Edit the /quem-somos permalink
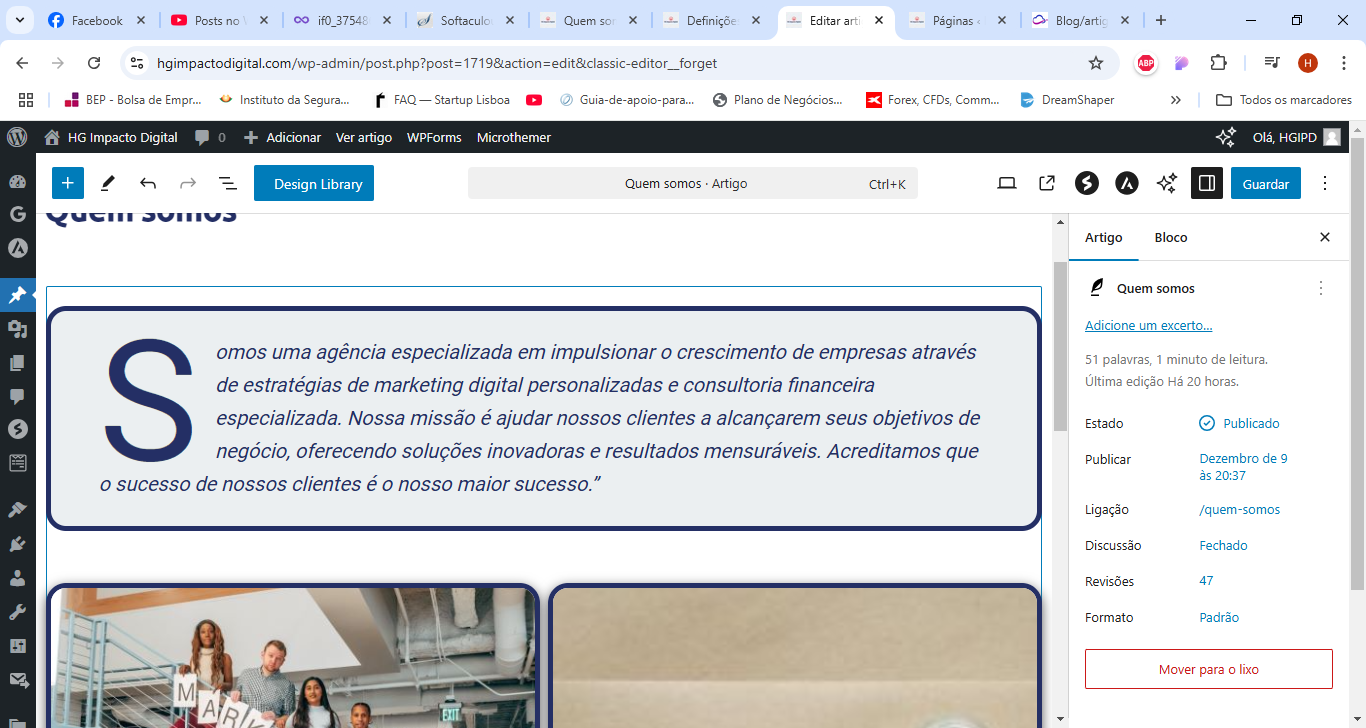Viewport: 1366px width, 728px height. [x=1240, y=509]
